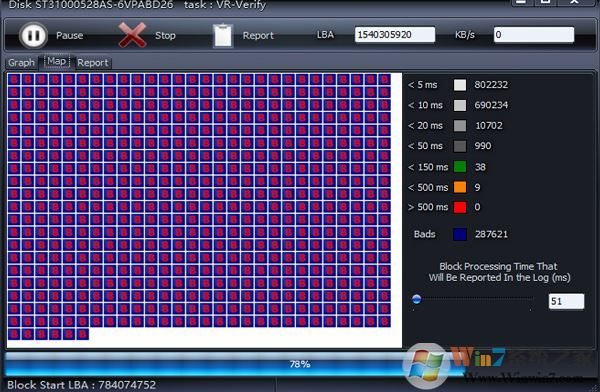Open the Report tab below the toolbar
This screenshot has height=392, width=600.
93,62
